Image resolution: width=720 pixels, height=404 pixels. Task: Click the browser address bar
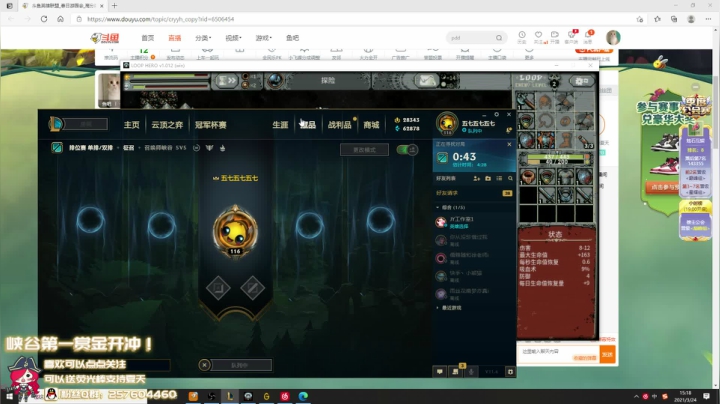click(x=354, y=19)
